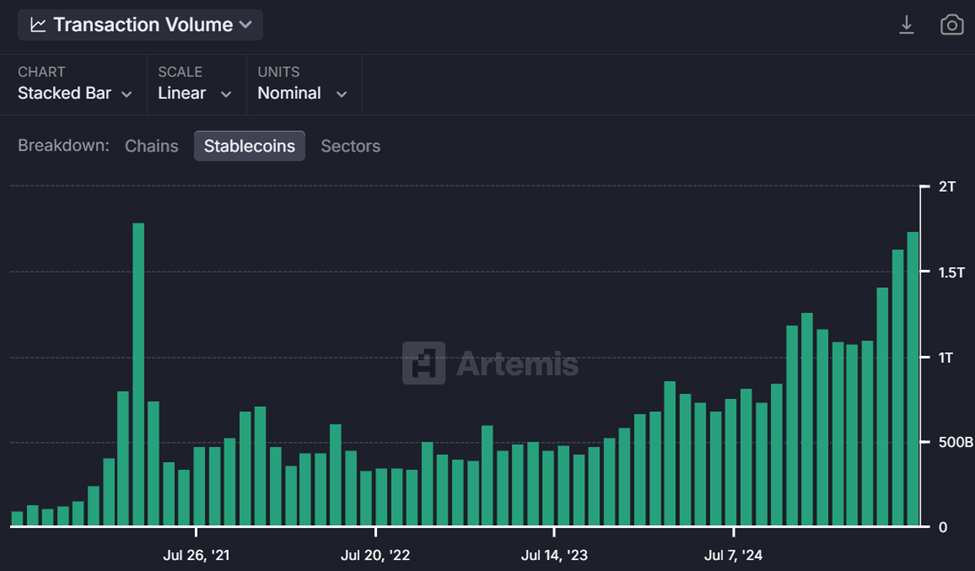Image resolution: width=975 pixels, height=571 pixels.
Task: Switch breakdown to Chains
Action: point(151,146)
